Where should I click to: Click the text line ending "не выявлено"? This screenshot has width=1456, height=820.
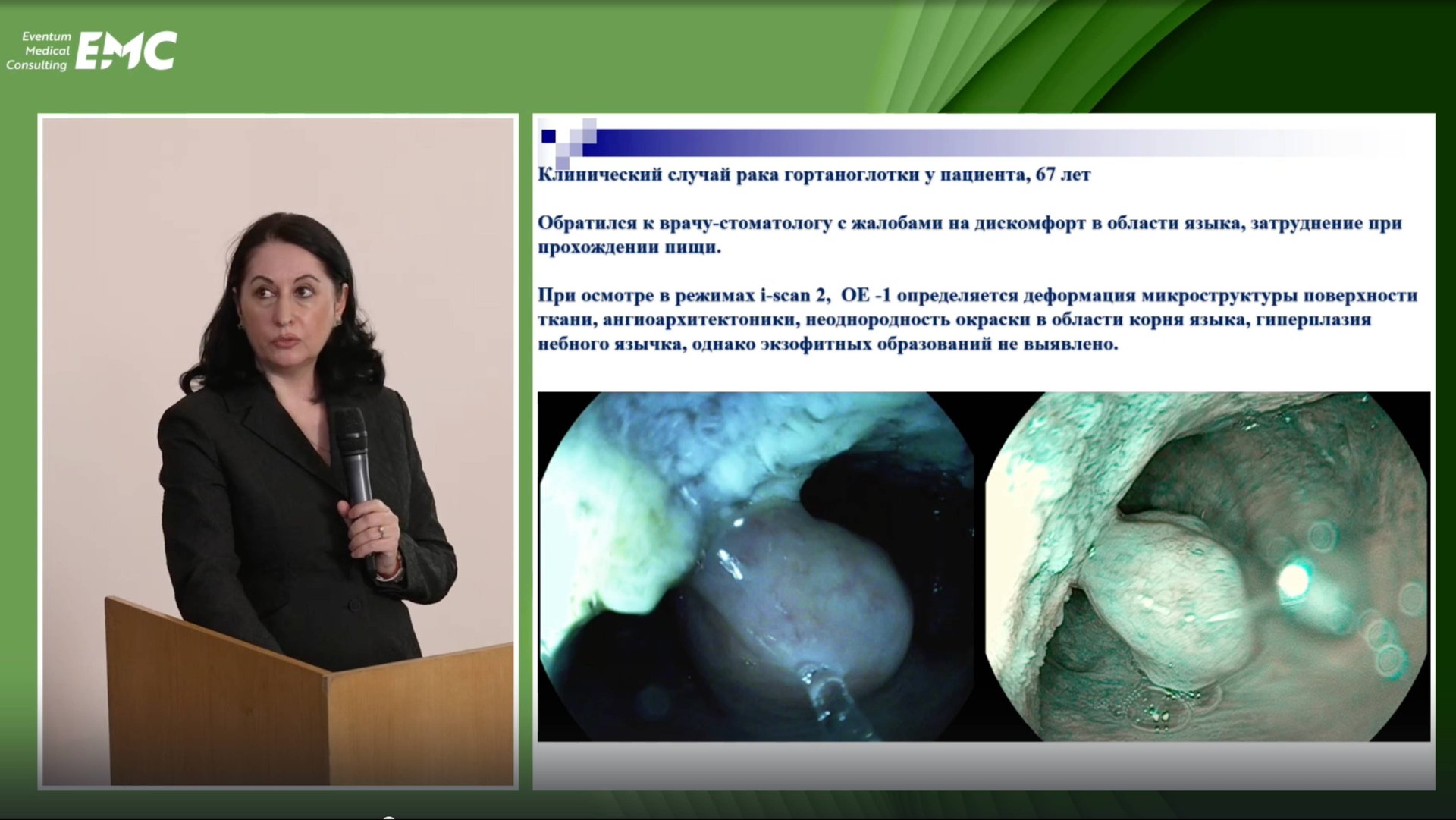click(827, 344)
